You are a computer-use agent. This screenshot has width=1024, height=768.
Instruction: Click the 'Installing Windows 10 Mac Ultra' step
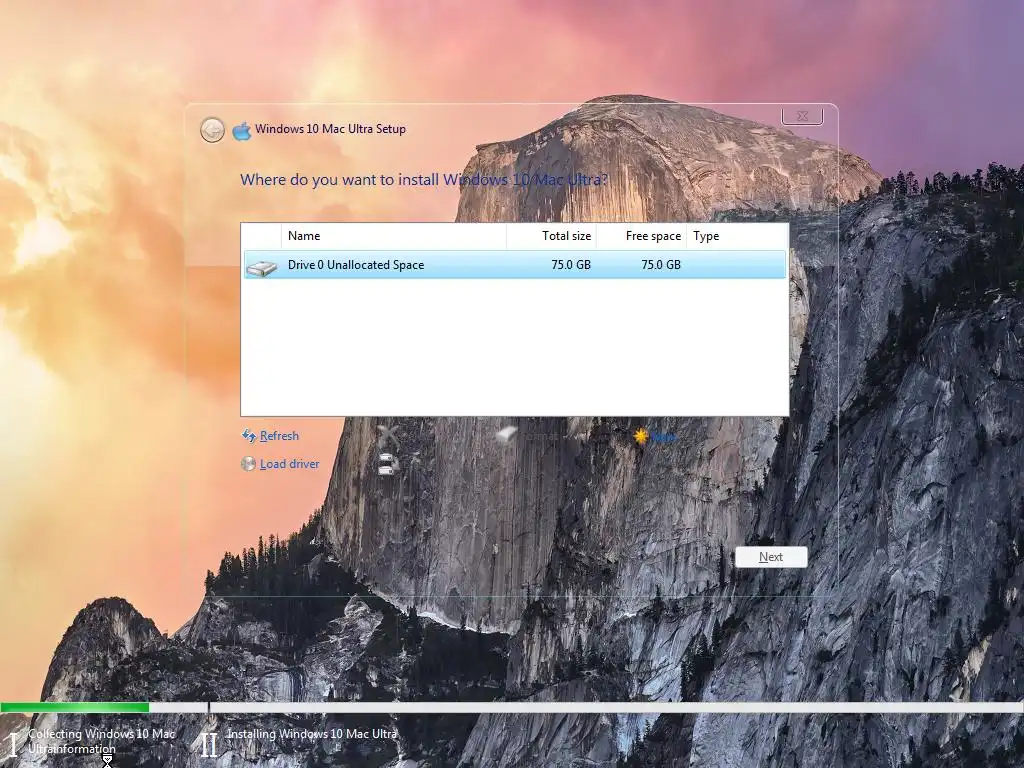pyautogui.click(x=312, y=734)
